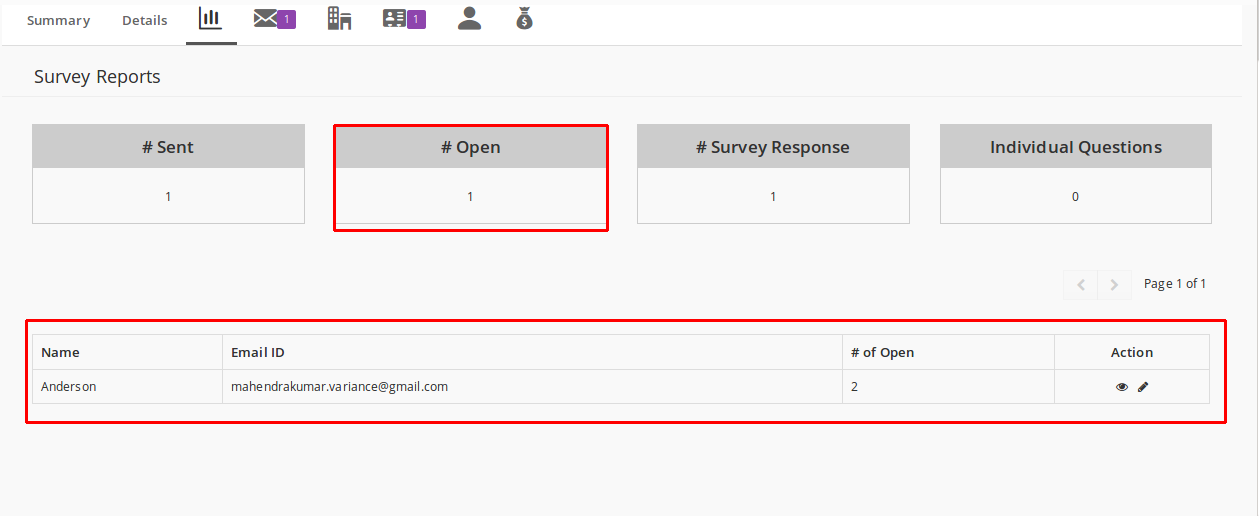Viewport: 1259px width, 516px height.
Task: Click the count under # Open
Action: coord(470,197)
